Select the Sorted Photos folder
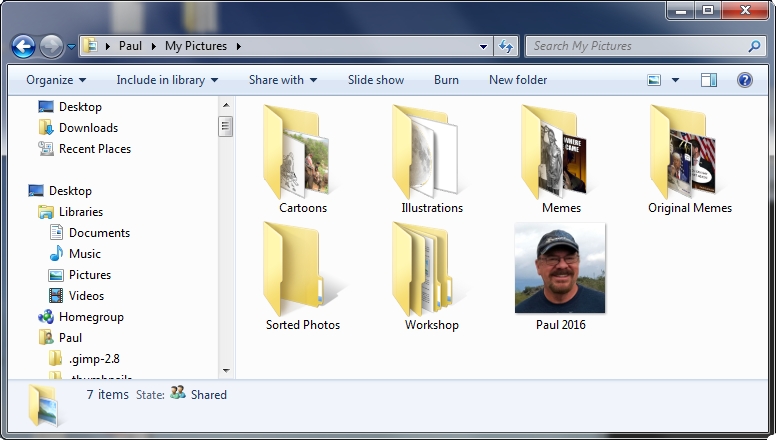The image size is (776, 440). 303,276
